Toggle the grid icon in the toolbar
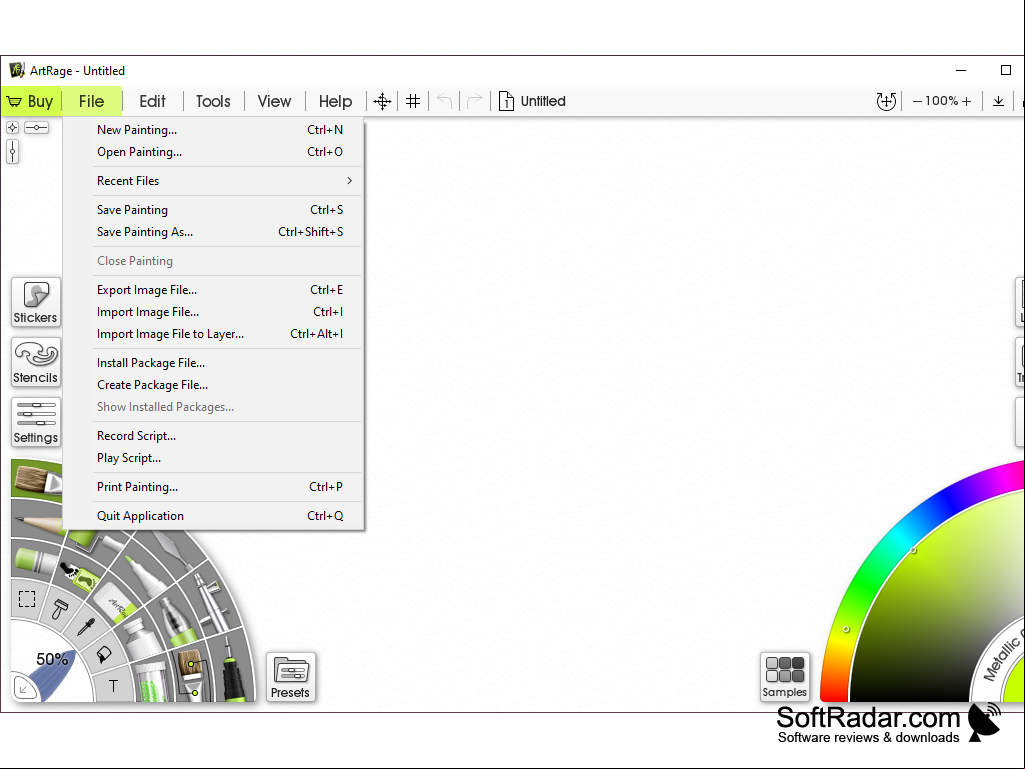The image size is (1025, 769). [413, 101]
